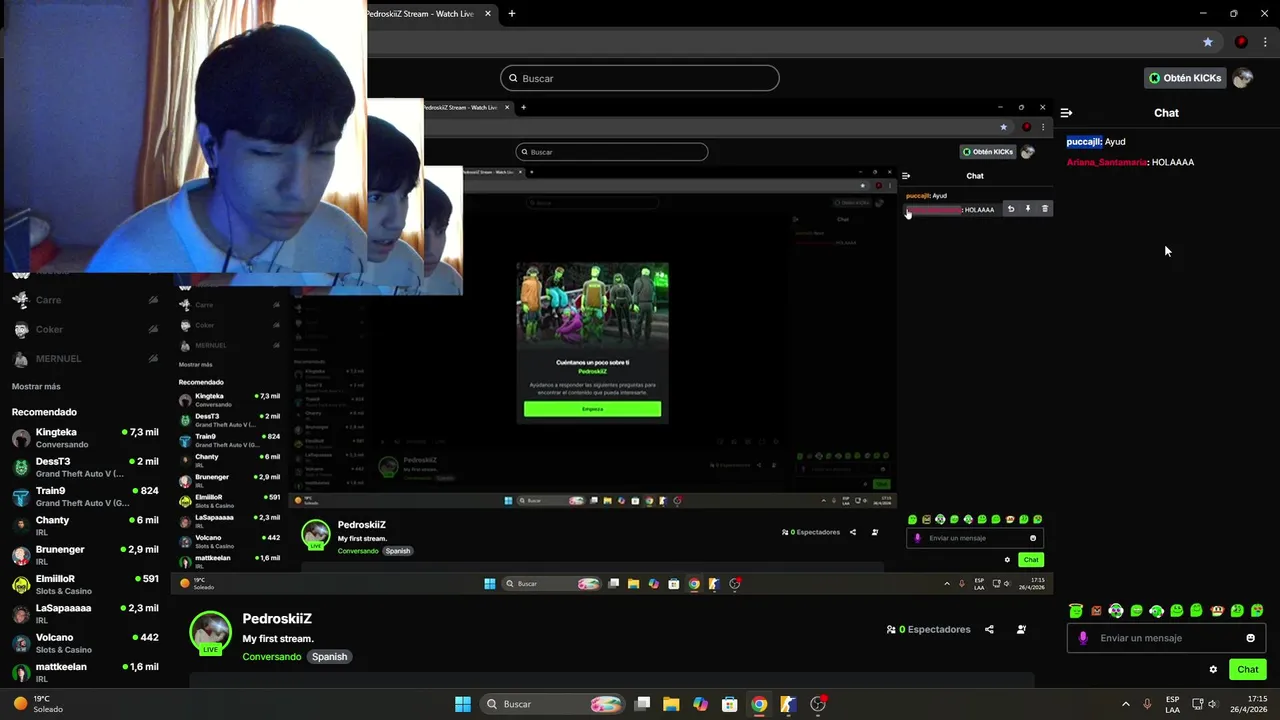The height and width of the screenshot is (720, 1280).
Task: Insert the heart-eyes green emote at the row end
Action: (1257, 610)
